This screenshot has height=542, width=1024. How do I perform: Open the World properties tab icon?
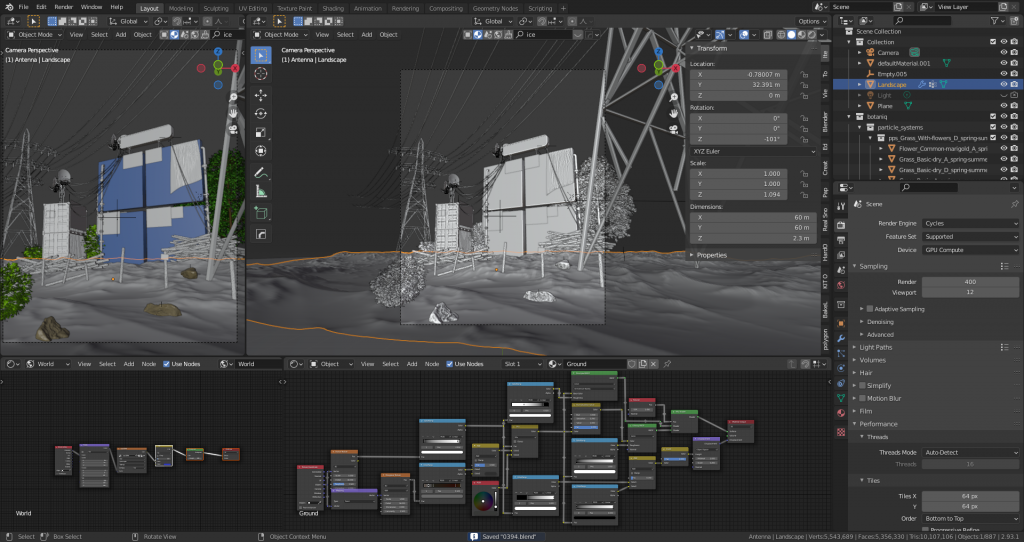click(840, 285)
